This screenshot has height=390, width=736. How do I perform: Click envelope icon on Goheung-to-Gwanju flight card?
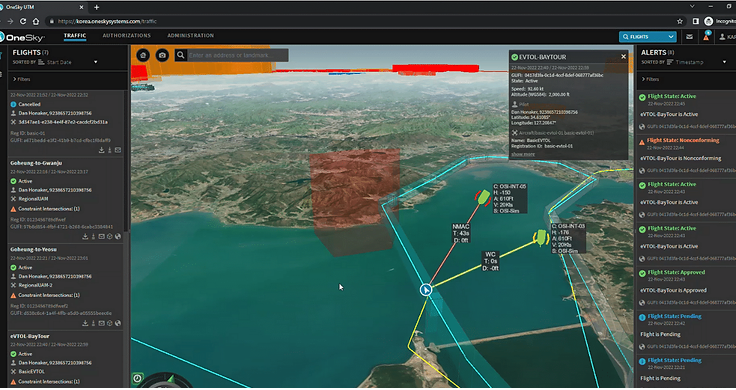[101, 237]
